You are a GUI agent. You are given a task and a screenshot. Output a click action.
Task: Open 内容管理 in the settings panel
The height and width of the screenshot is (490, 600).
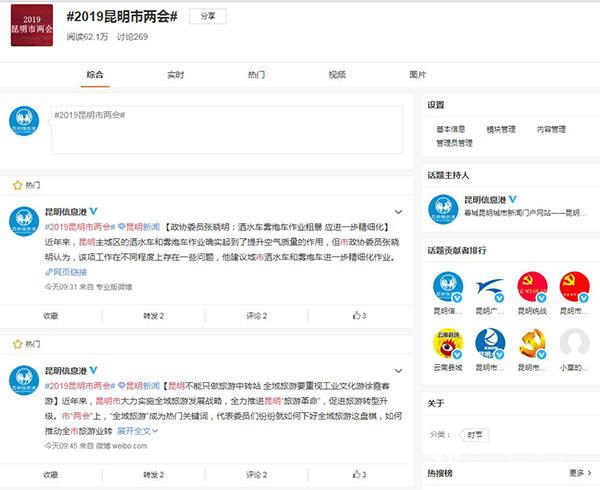(552, 129)
